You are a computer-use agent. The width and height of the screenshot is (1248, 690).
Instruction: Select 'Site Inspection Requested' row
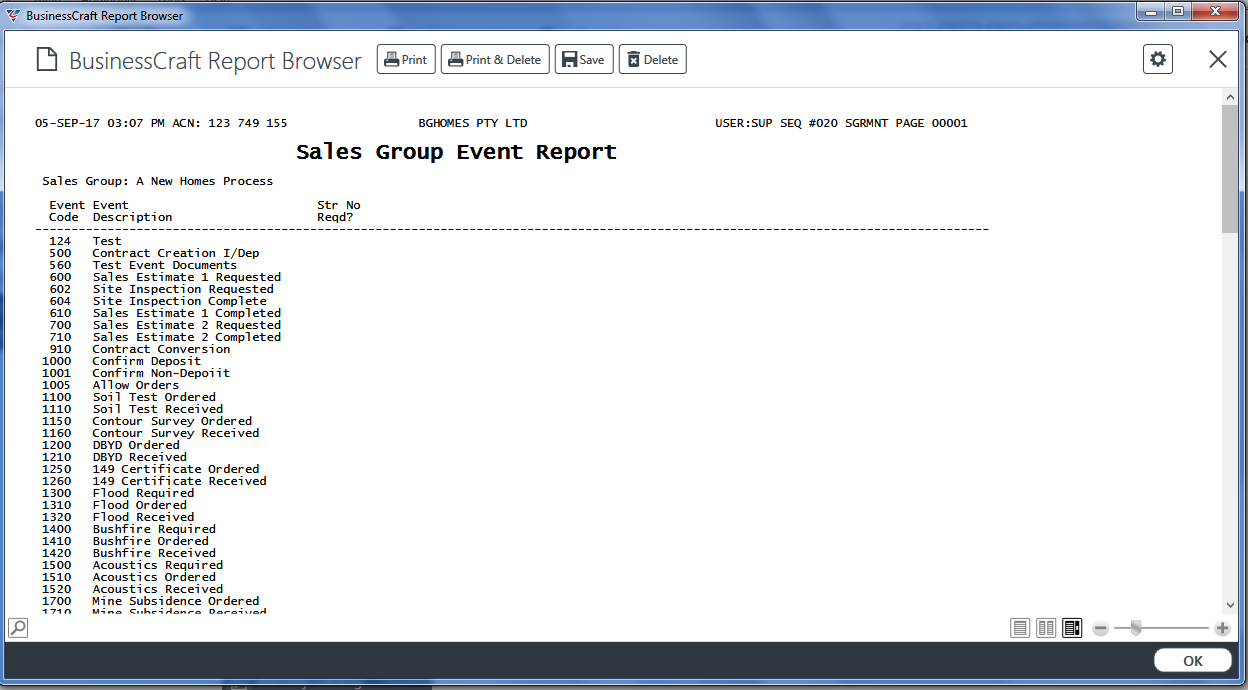point(183,289)
